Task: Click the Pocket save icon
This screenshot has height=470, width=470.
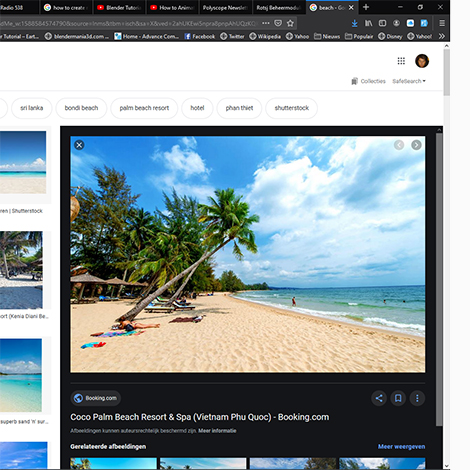Action: pyautogui.click(x=278, y=23)
